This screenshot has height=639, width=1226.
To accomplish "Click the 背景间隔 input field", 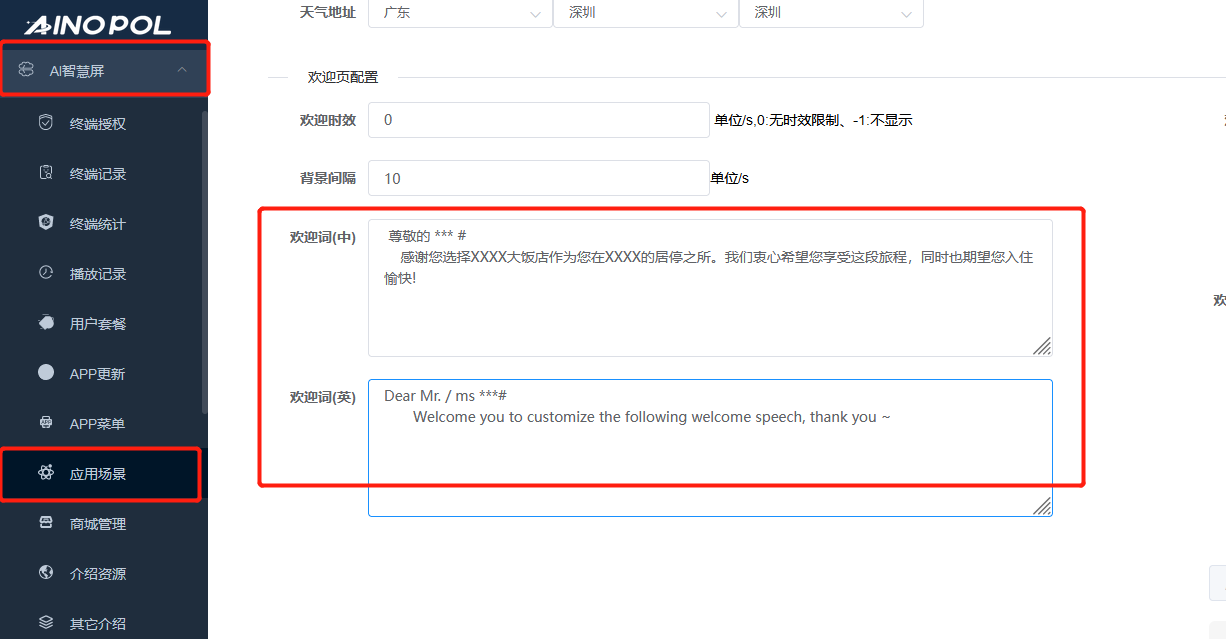I will tap(538, 178).
